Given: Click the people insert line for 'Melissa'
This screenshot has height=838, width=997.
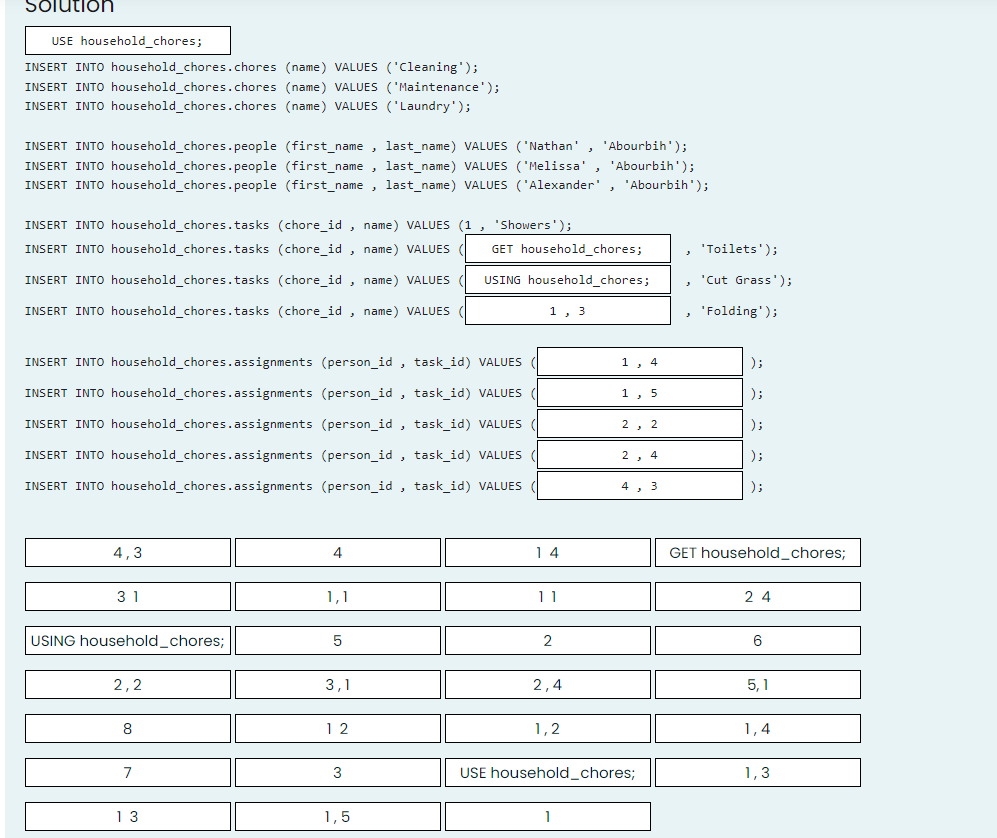Looking at the screenshot, I should (x=360, y=165).
